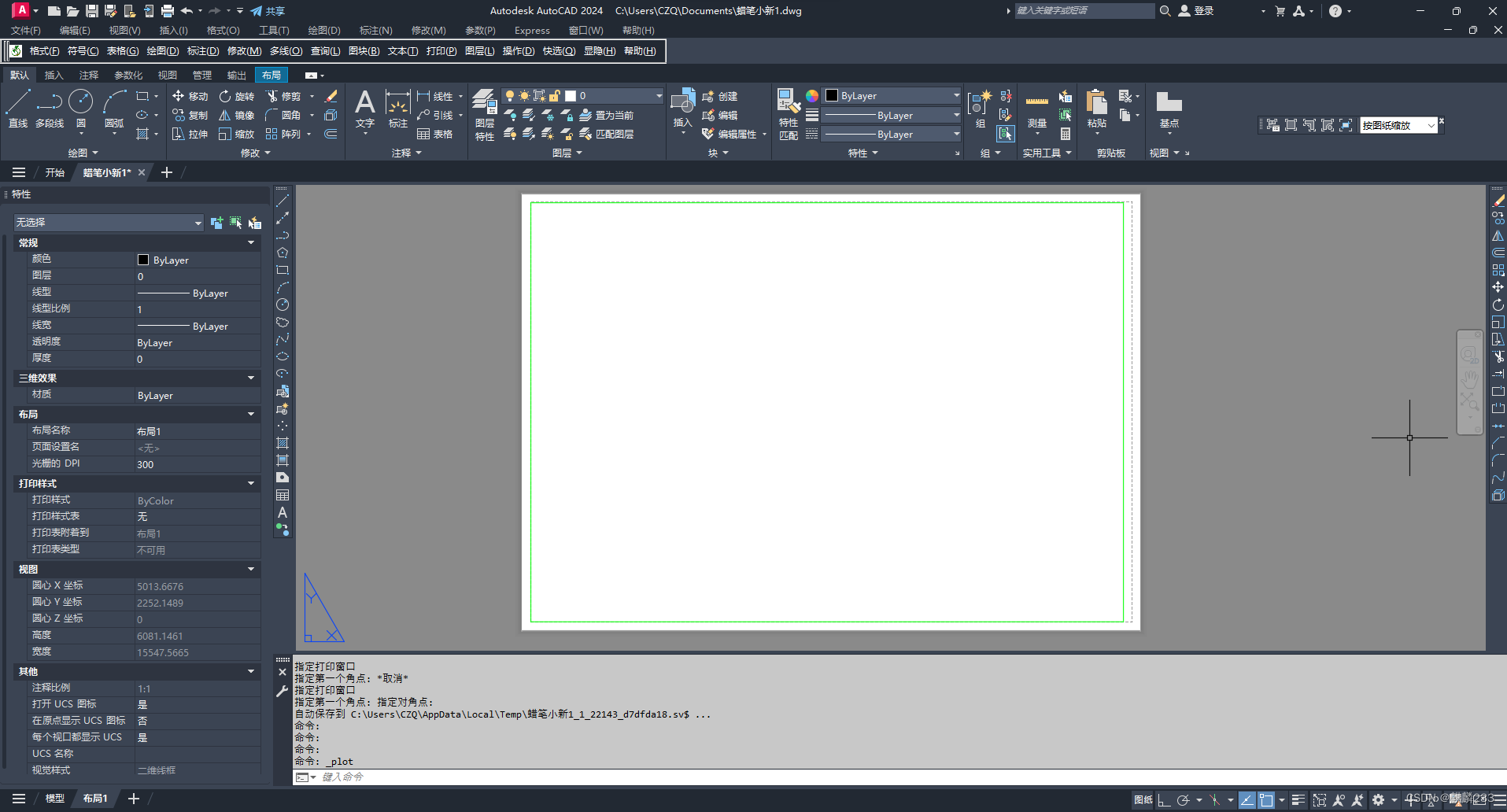This screenshot has width=1507, height=812.
Task: Toggle selection cycling in status bar
Action: coord(1320,799)
